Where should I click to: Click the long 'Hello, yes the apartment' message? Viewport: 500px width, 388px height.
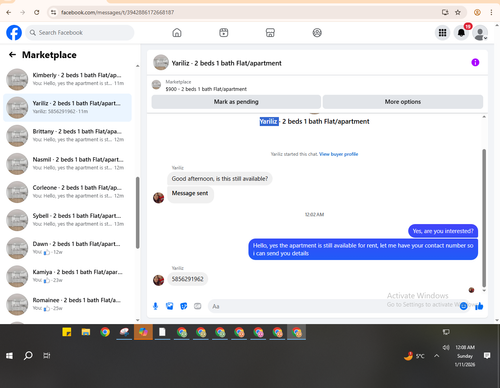point(363,249)
